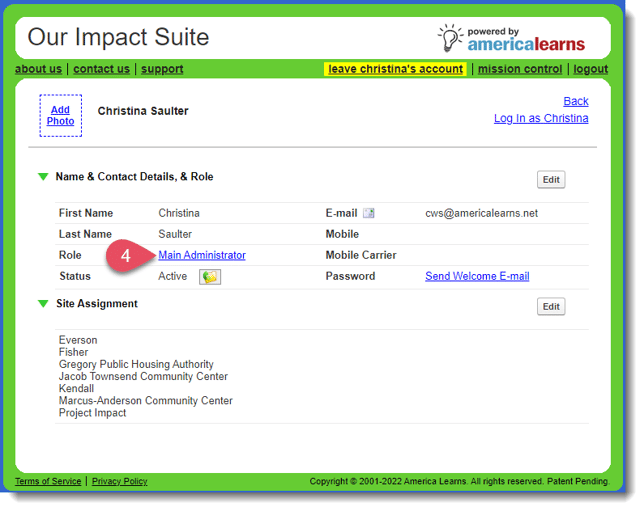Open Terms of Service in footer
The width and height of the screenshot is (644, 511).
(x=48, y=481)
